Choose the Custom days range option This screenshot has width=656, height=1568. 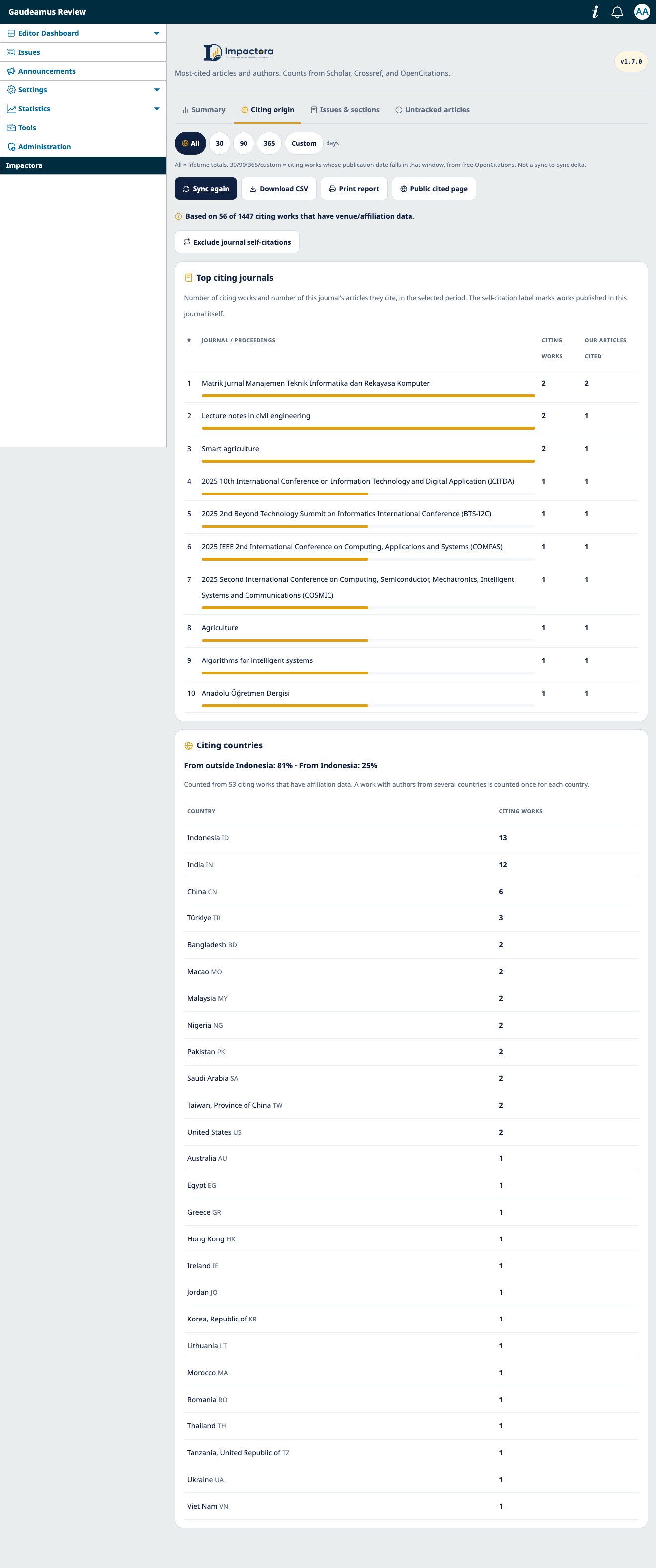[304, 144]
